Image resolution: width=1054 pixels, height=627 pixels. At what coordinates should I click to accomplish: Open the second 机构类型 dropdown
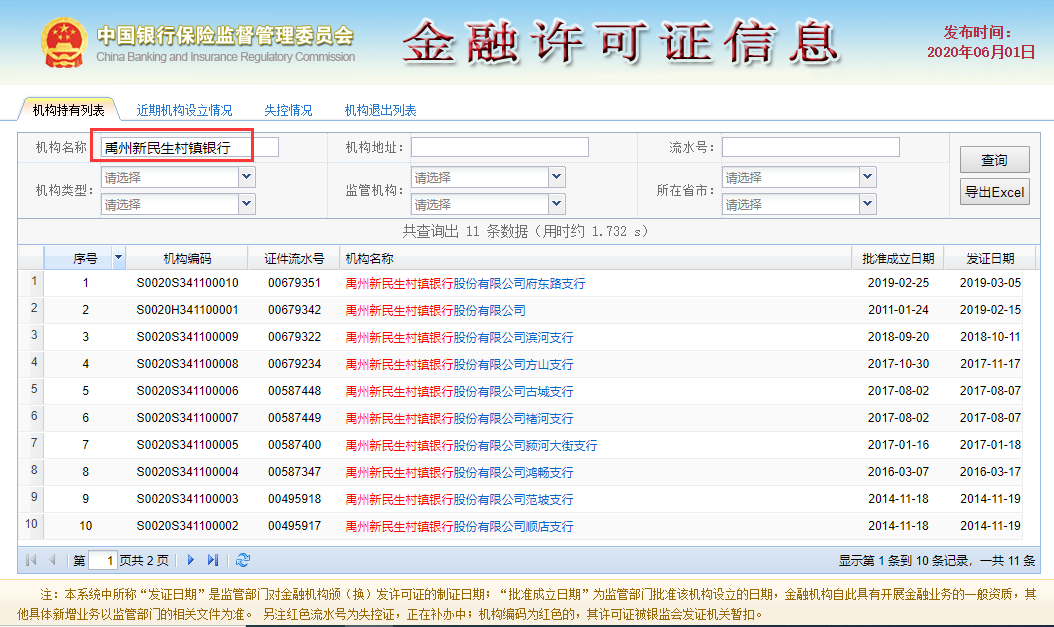coord(247,204)
